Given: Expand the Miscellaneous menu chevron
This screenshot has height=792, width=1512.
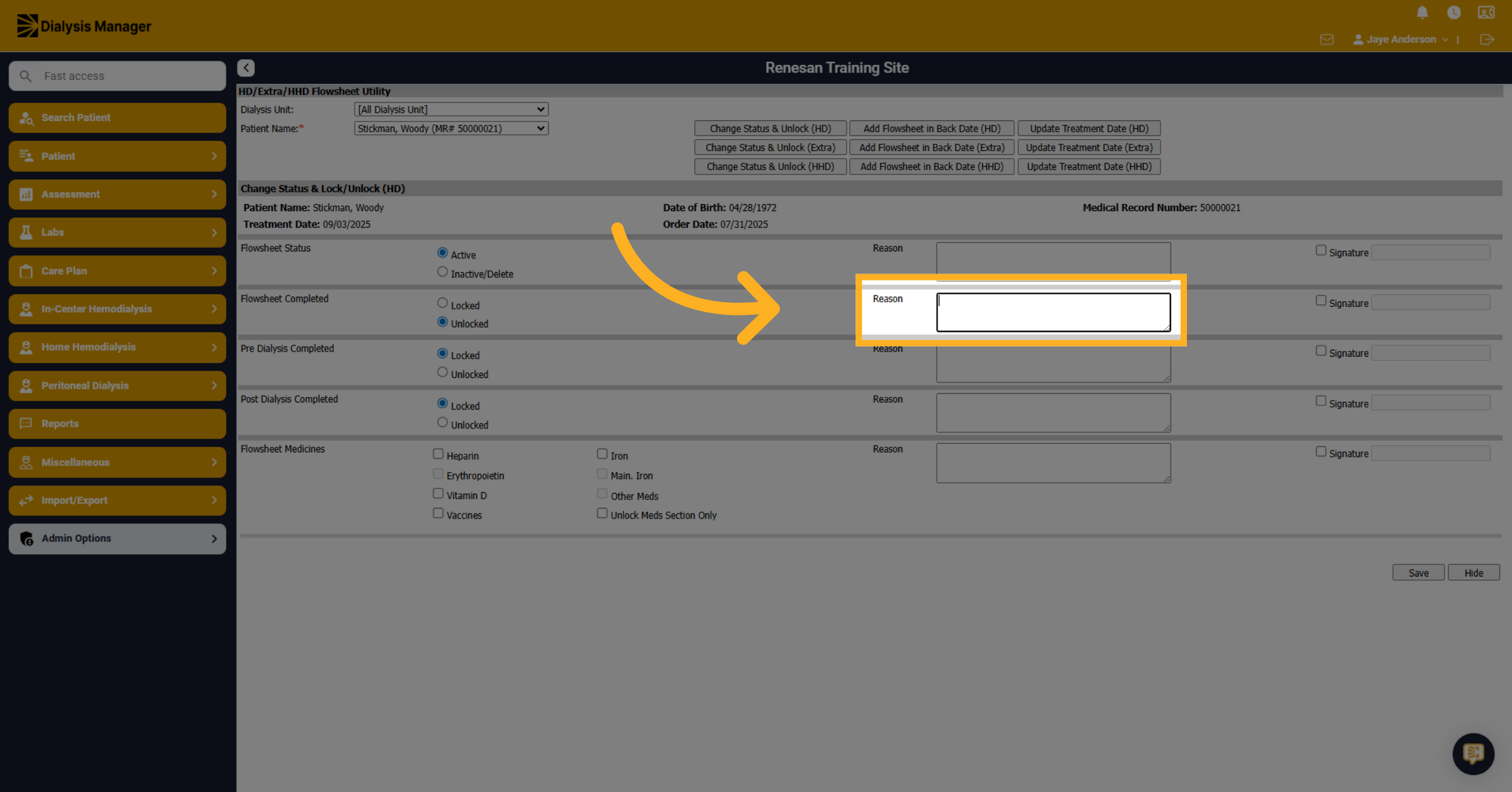Looking at the screenshot, I should pyautogui.click(x=214, y=462).
